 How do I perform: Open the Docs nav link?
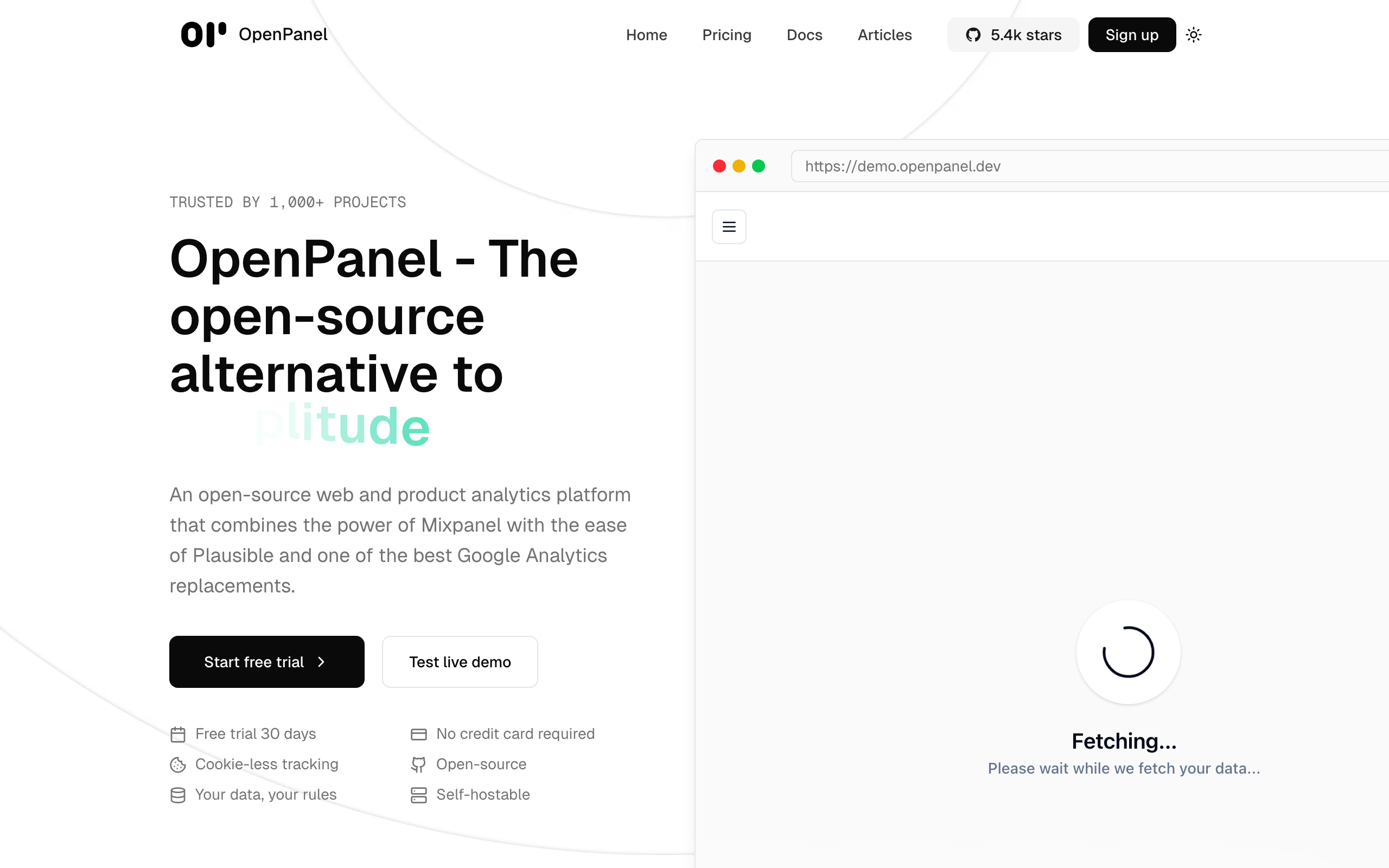[x=804, y=35]
